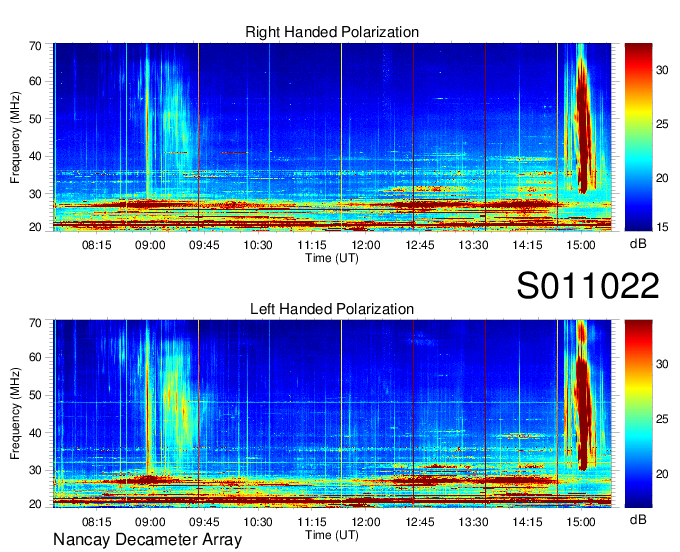680x552 pixels.
Task: Click the 'dB' label under bottom color bar
Action: point(638,519)
